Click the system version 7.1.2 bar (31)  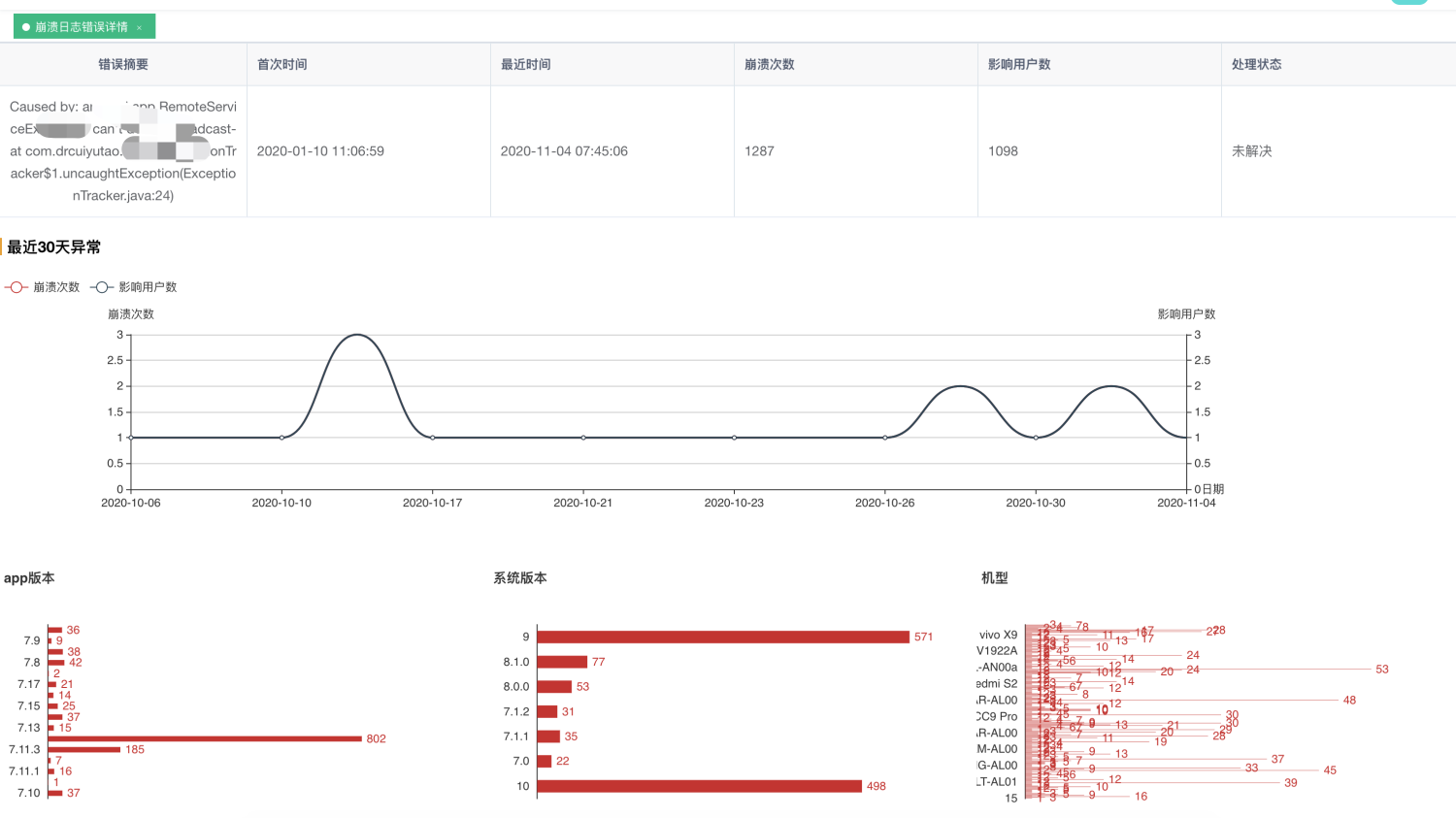(547, 711)
